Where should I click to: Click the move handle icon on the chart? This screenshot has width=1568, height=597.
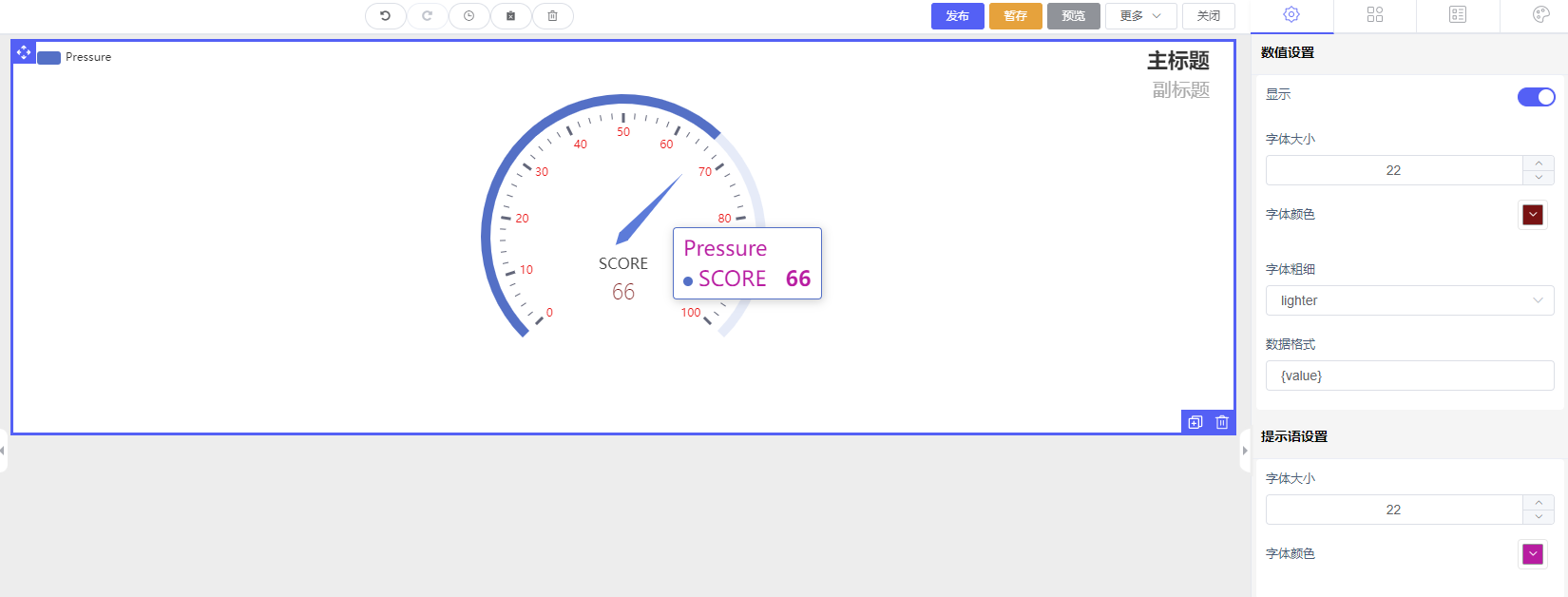[x=24, y=52]
